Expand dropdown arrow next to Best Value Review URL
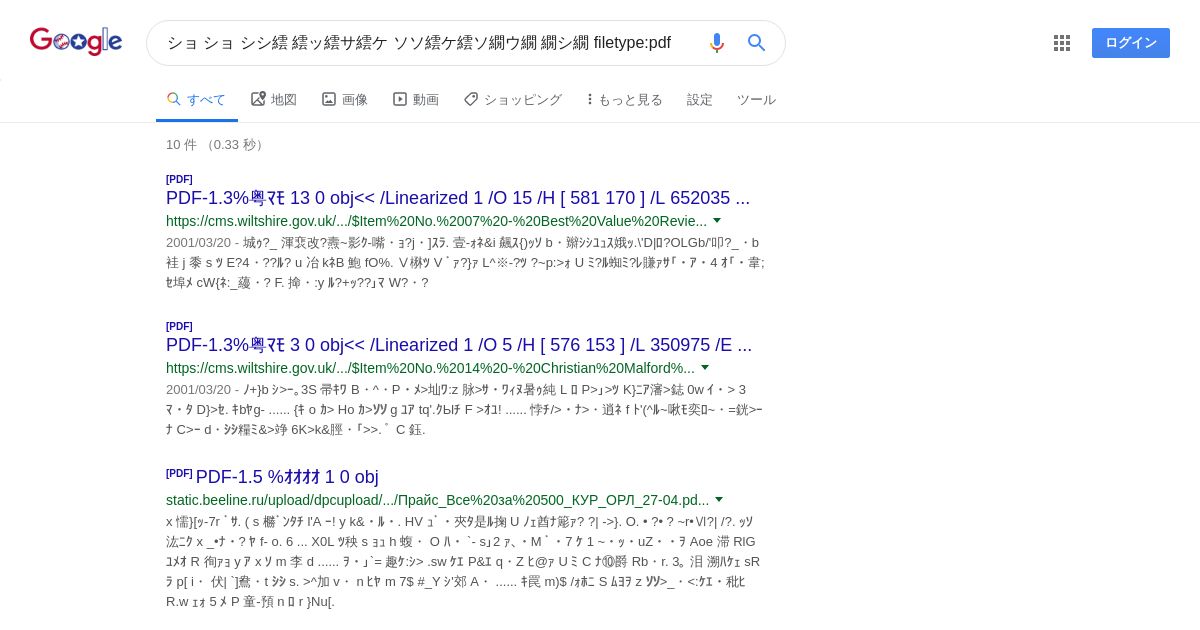This screenshot has width=1200, height=630. pyautogui.click(x=717, y=221)
